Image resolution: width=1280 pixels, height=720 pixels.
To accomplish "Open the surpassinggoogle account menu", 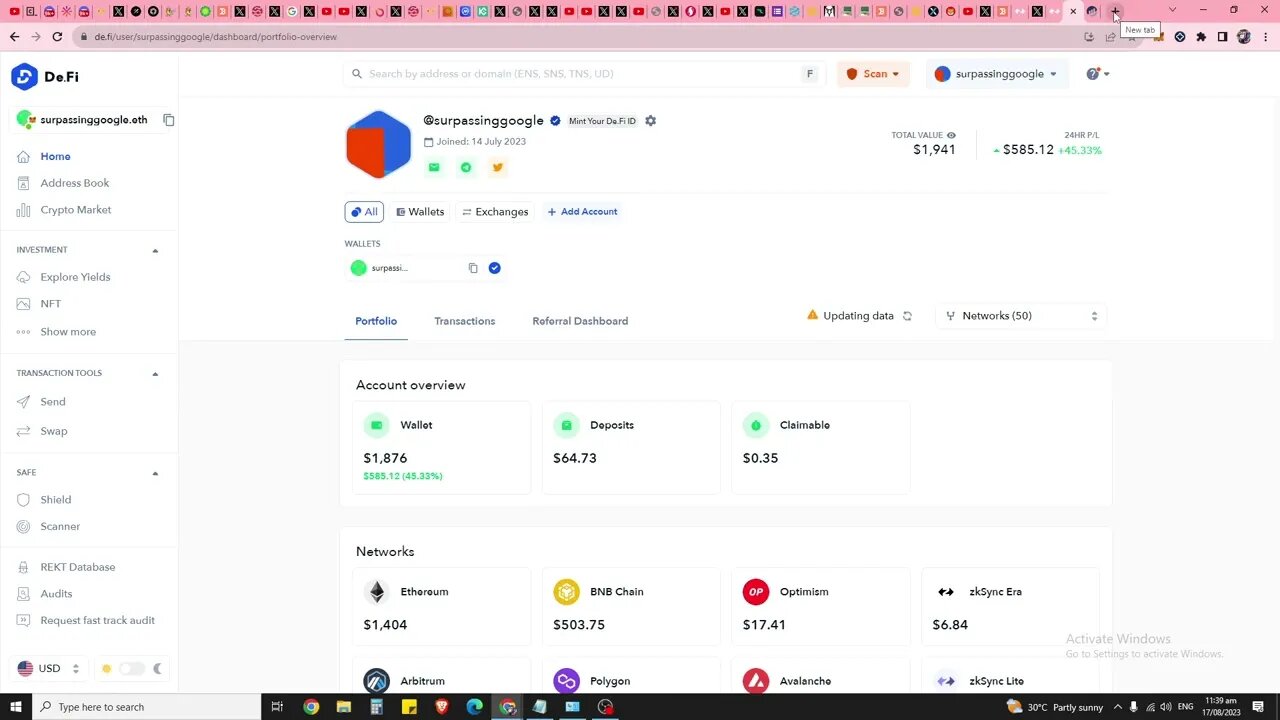I will pos(996,74).
